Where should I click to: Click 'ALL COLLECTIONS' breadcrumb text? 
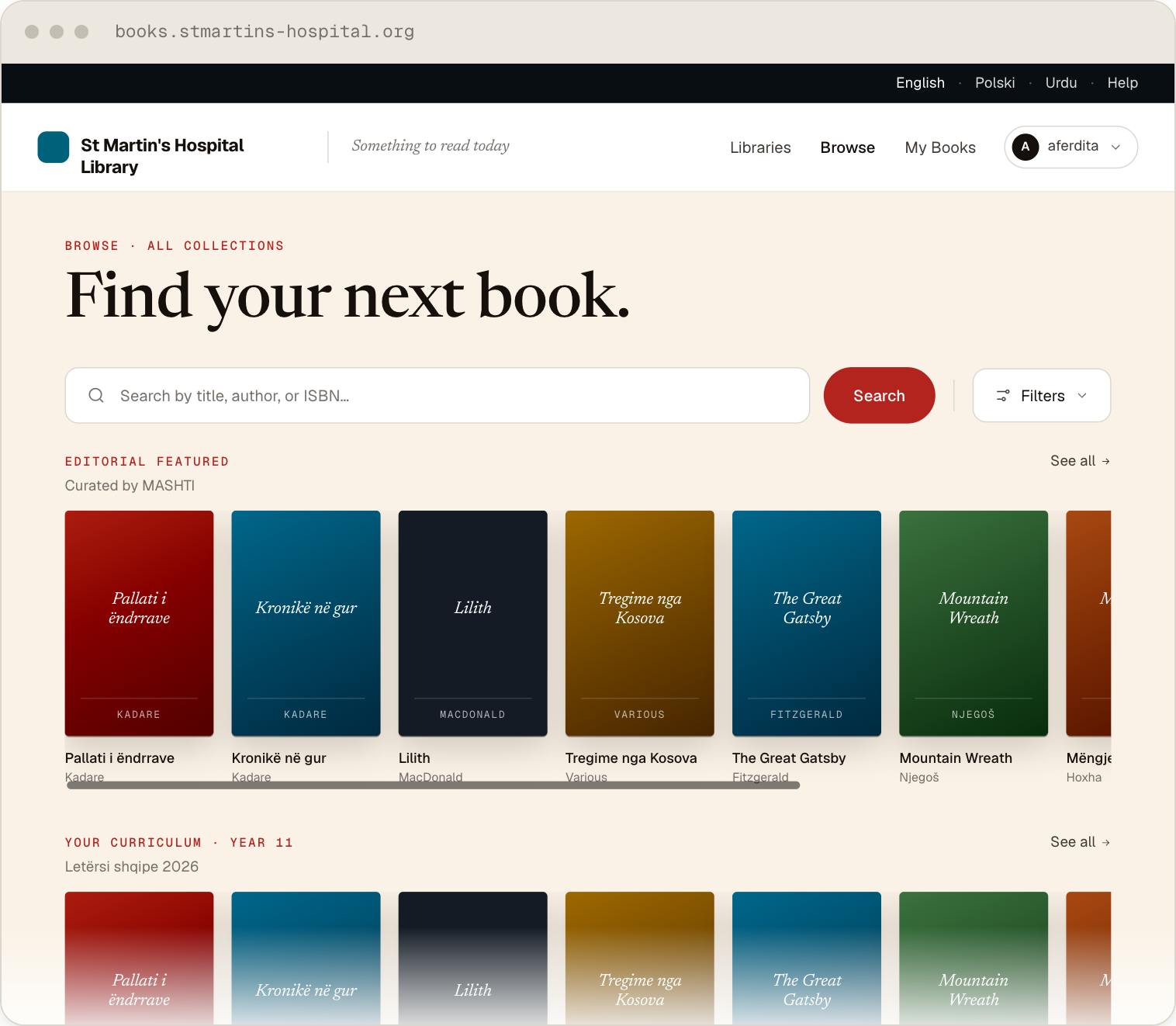point(216,246)
